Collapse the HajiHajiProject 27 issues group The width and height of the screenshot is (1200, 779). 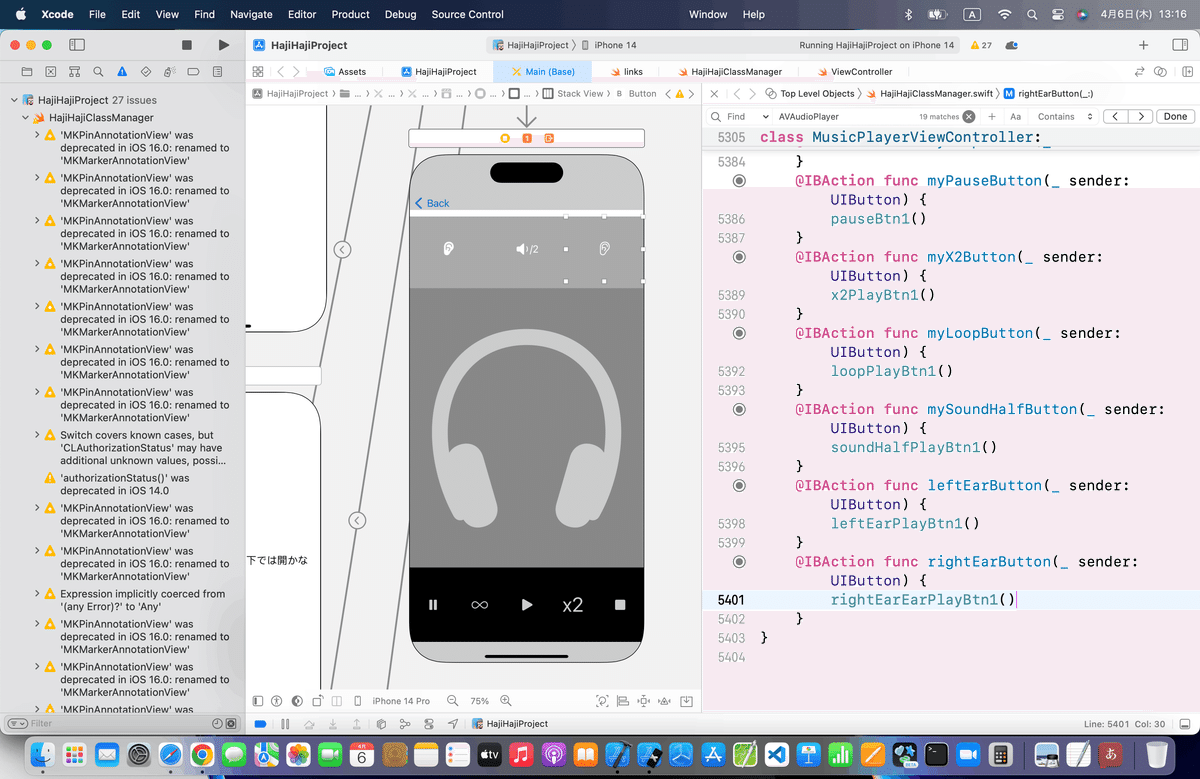tap(15, 100)
